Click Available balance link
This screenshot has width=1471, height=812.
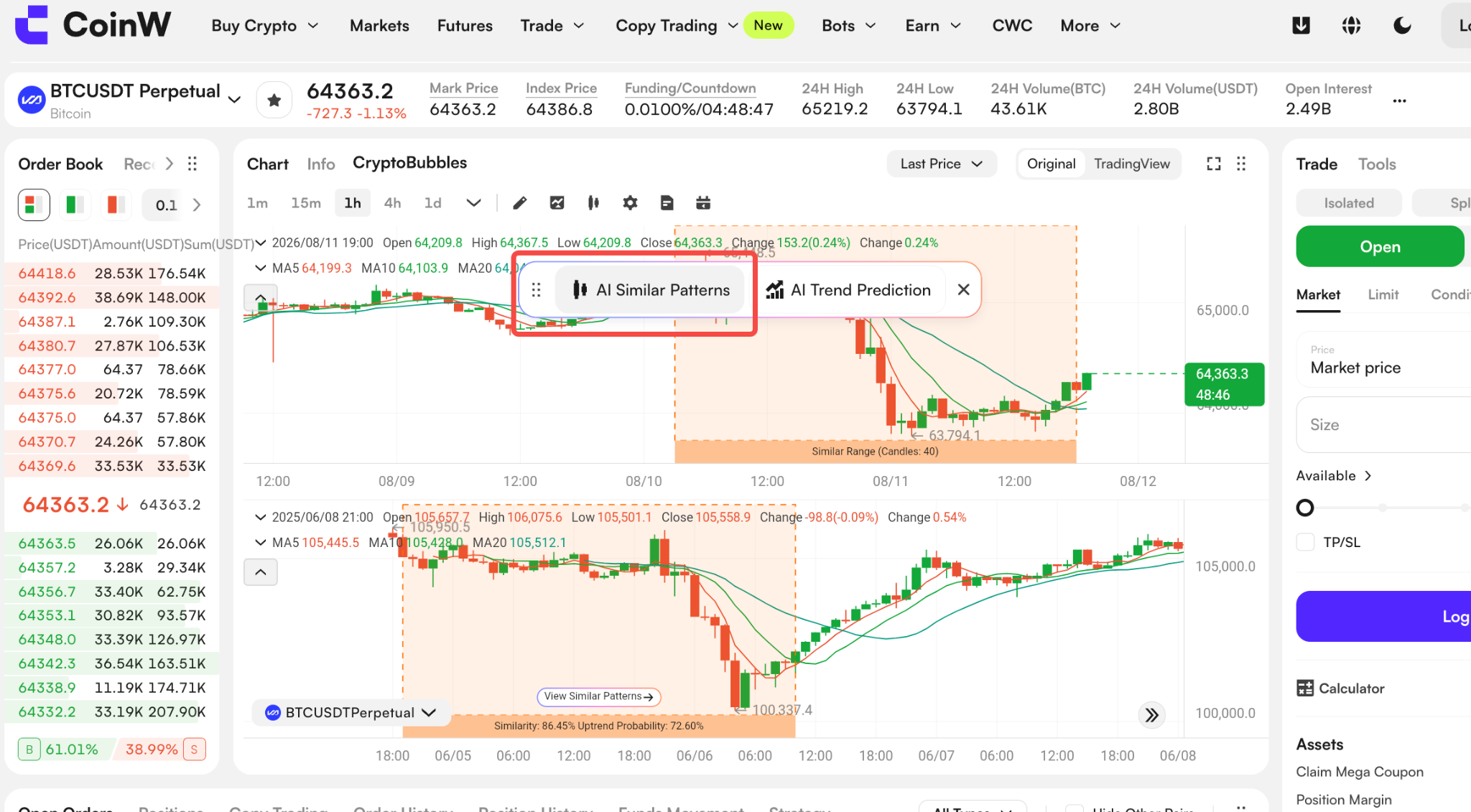click(1334, 476)
